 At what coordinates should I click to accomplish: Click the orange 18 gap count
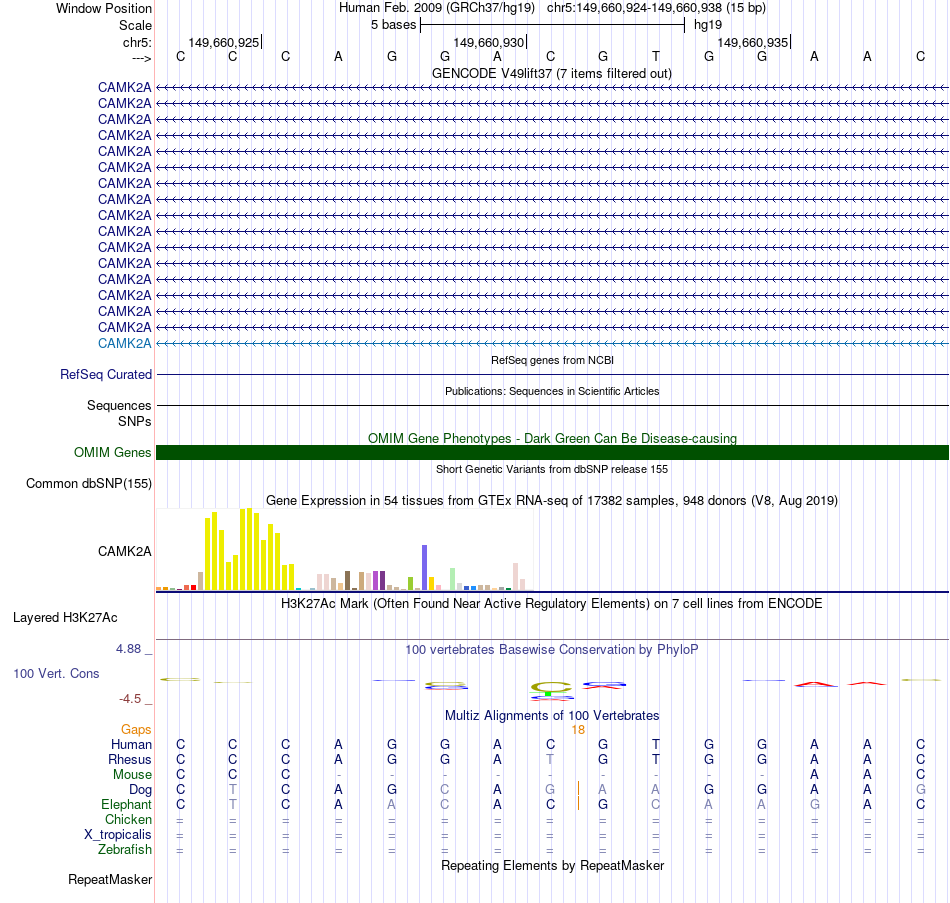pos(578,730)
